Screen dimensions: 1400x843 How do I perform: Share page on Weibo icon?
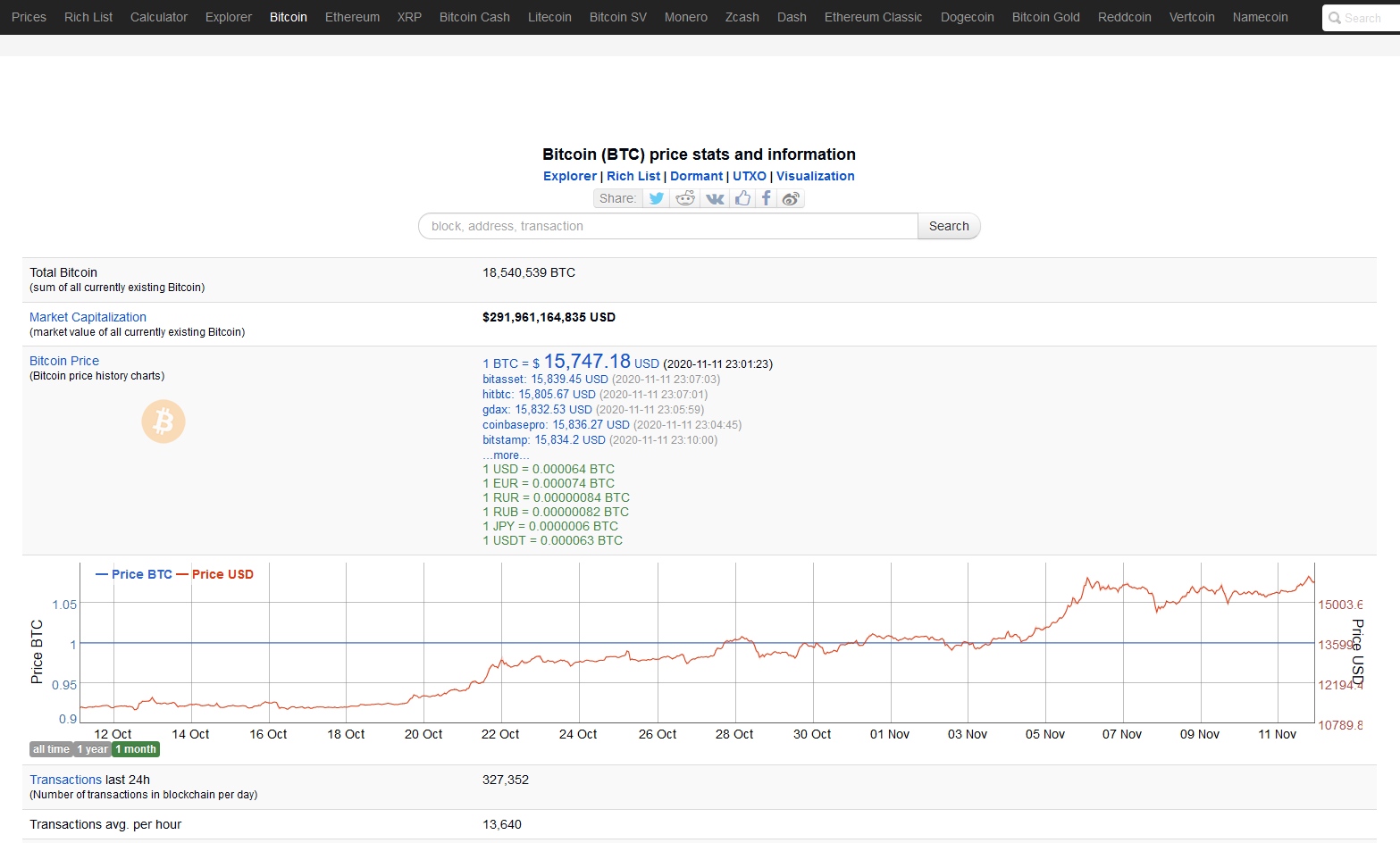(x=791, y=198)
